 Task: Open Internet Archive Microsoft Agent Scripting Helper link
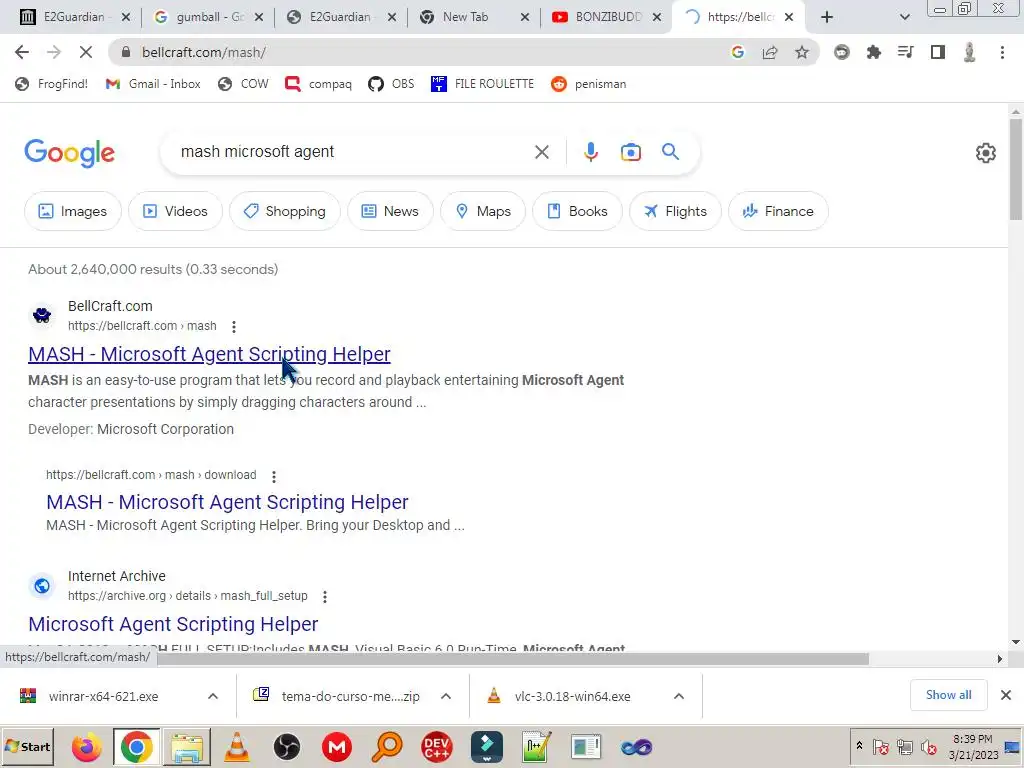173,624
